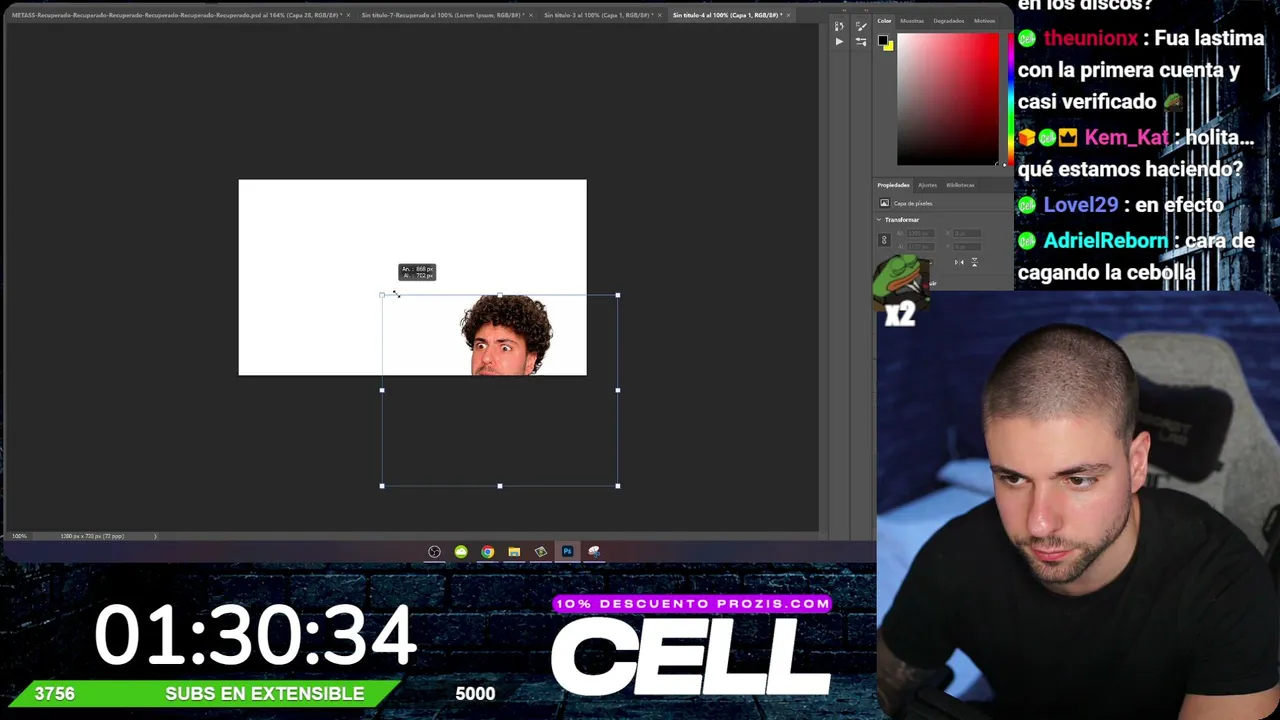
Task: Click the top-left transform handle
Action: 382,295
